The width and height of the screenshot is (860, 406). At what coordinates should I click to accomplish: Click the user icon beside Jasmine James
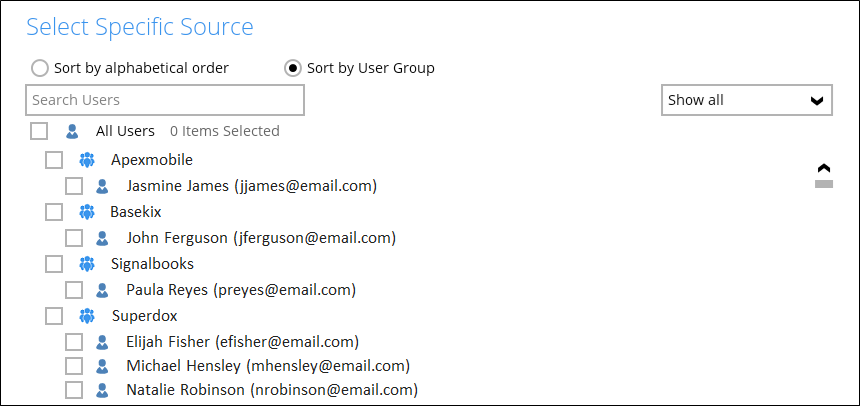tap(101, 186)
